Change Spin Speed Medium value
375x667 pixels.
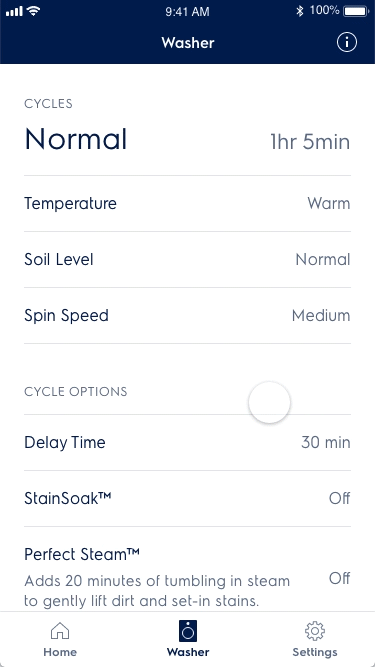(x=321, y=316)
